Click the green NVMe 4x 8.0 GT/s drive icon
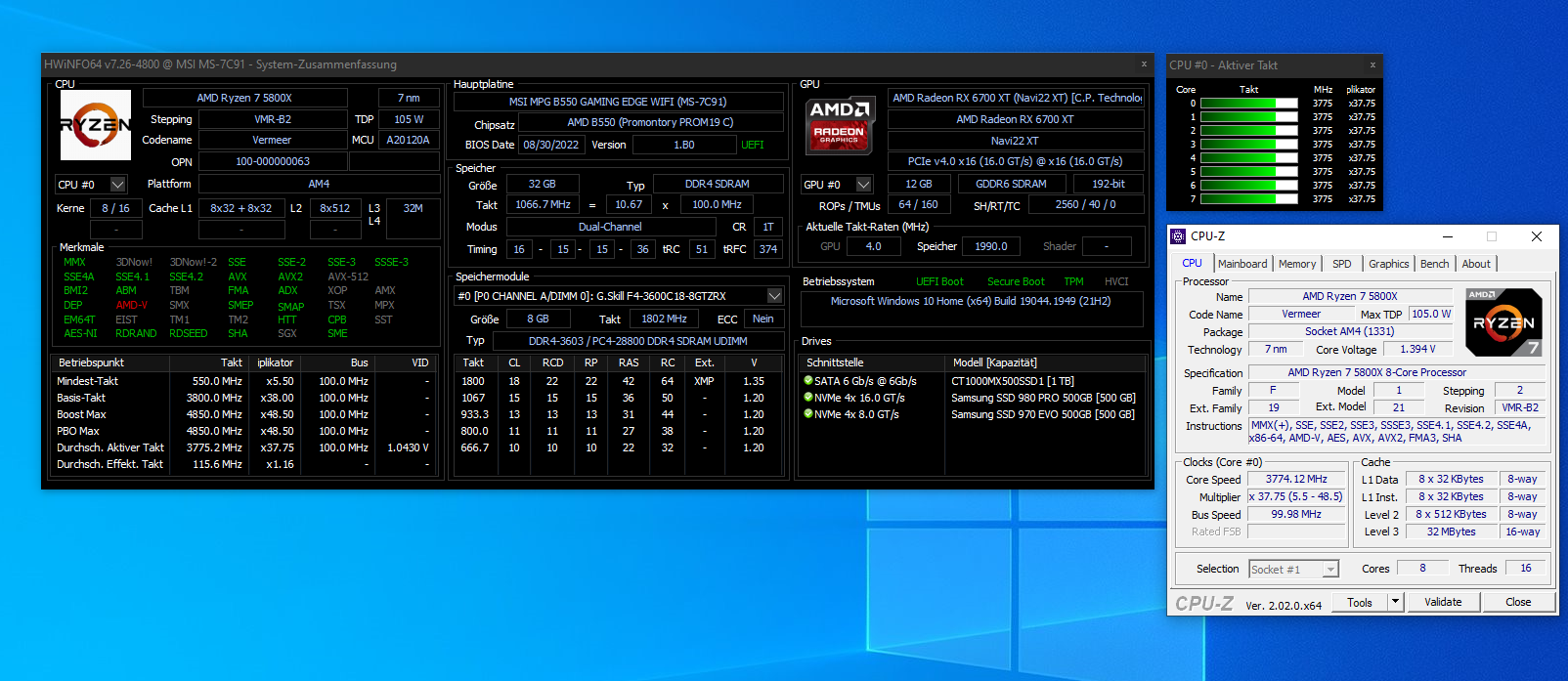The image size is (1568, 681). pyautogui.click(x=808, y=413)
